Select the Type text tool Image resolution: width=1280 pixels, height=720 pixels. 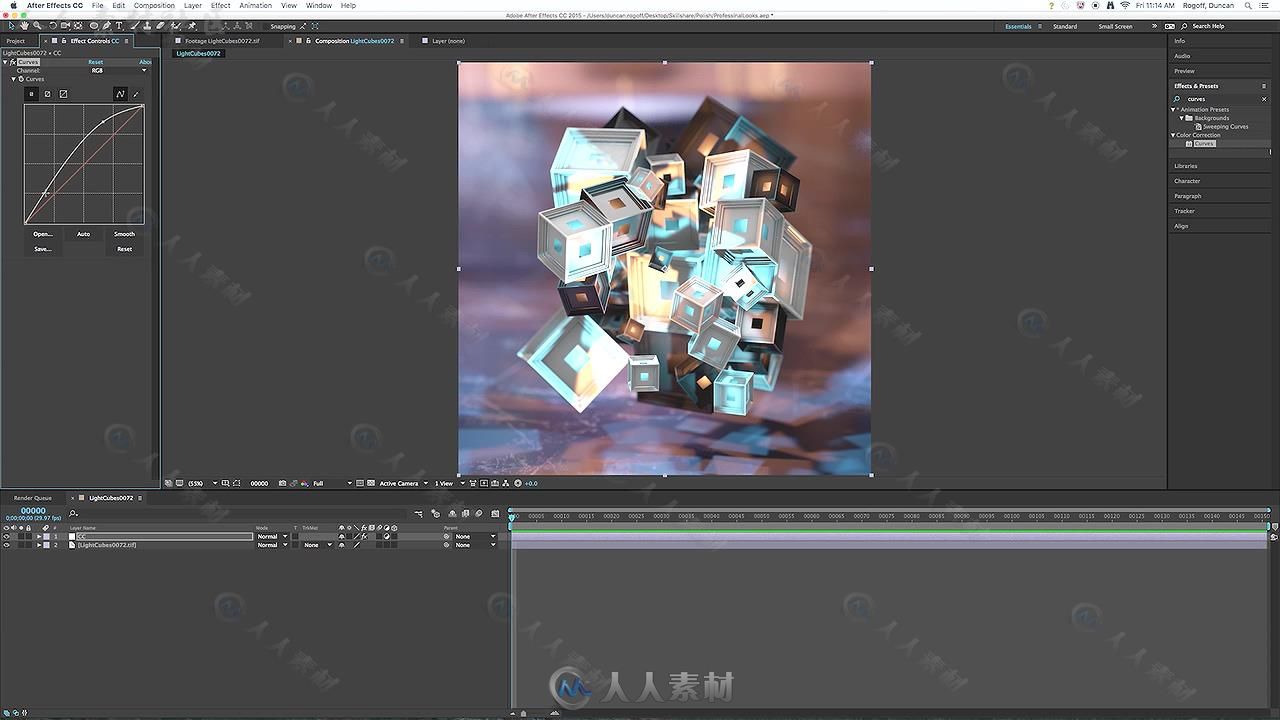coord(119,25)
